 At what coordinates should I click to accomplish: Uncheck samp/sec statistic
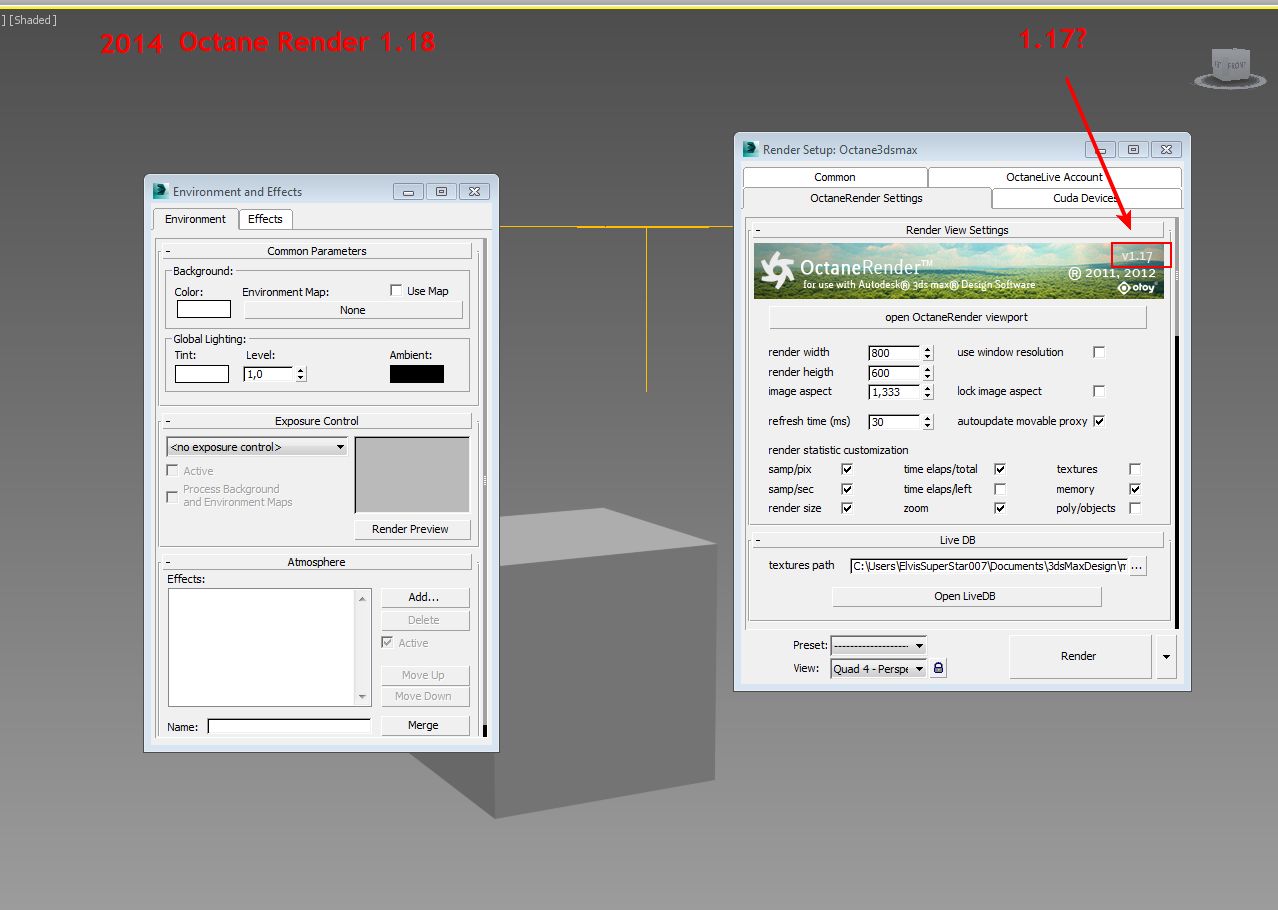[x=847, y=489]
